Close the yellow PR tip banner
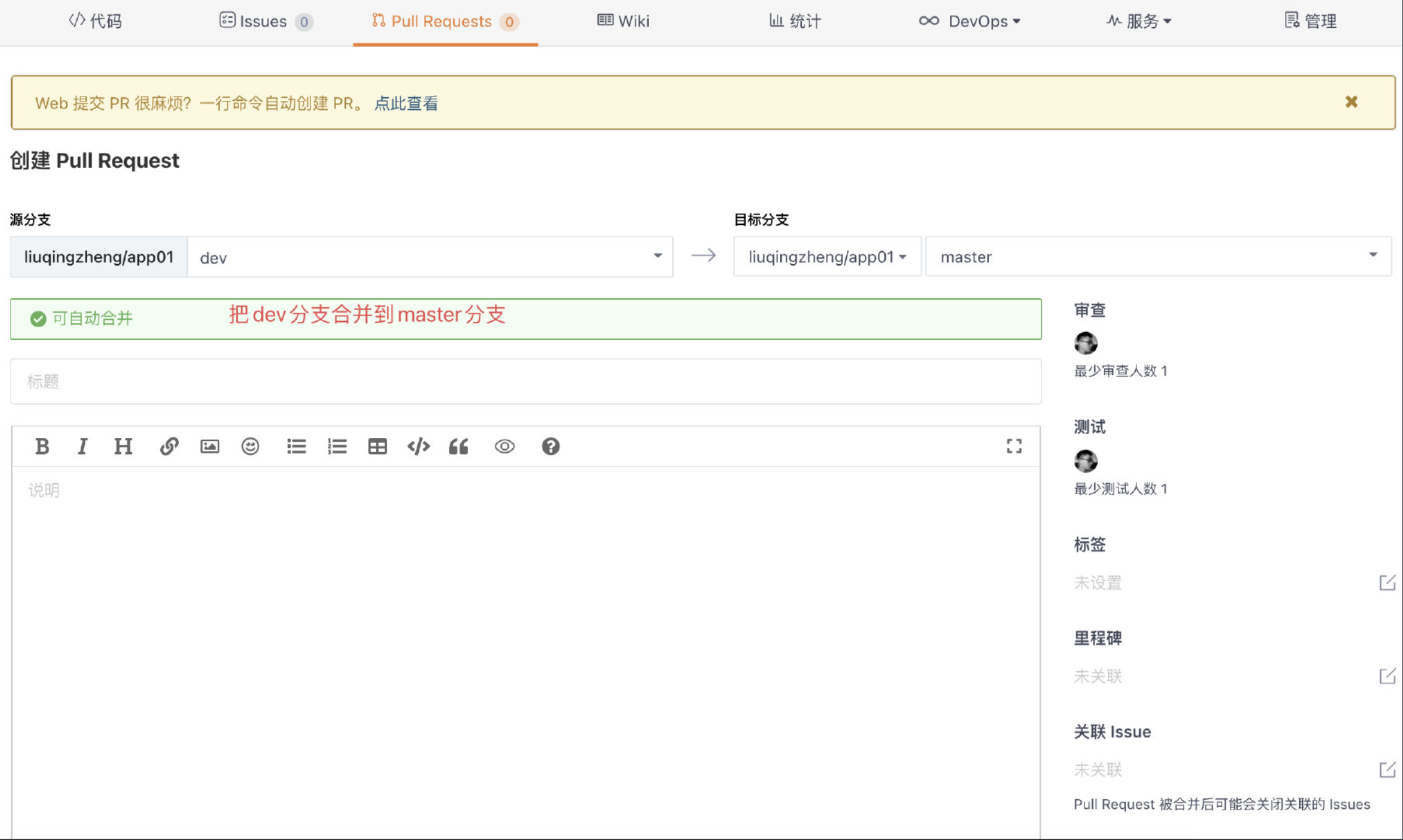This screenshot has height=840, width=1403. pyautogui.click(x=1351, y=102)
